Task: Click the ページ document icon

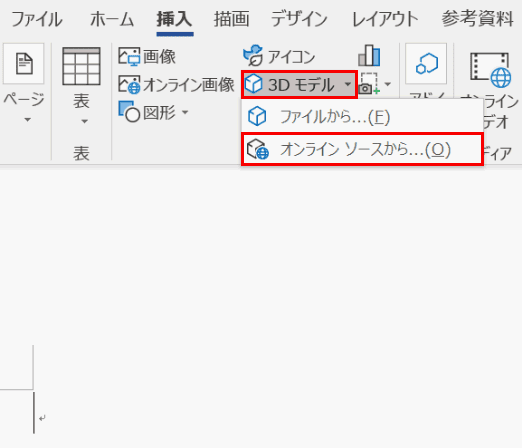Action: pyautogui.click(x=24, y=63)
